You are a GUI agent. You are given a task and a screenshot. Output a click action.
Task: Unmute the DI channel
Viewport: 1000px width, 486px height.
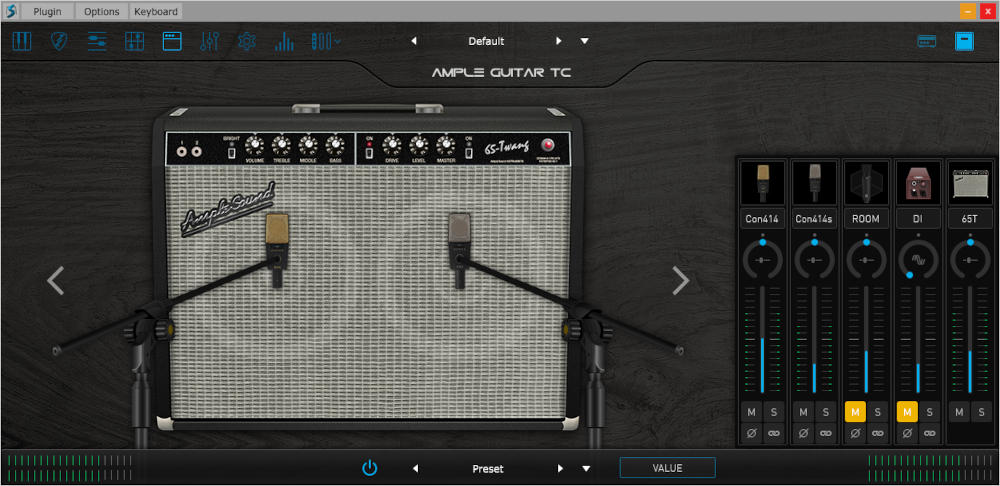908,412
